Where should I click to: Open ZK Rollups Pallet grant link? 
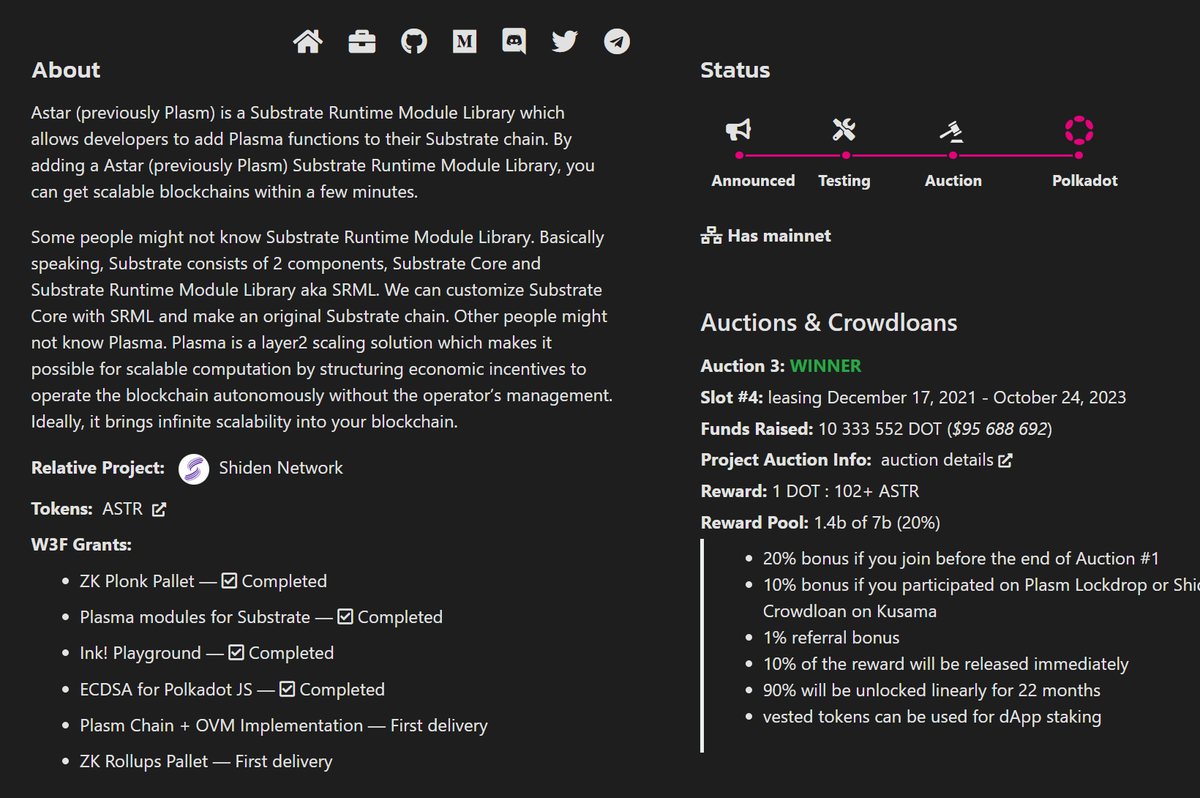pyautogui.click(x=144, y=761)
